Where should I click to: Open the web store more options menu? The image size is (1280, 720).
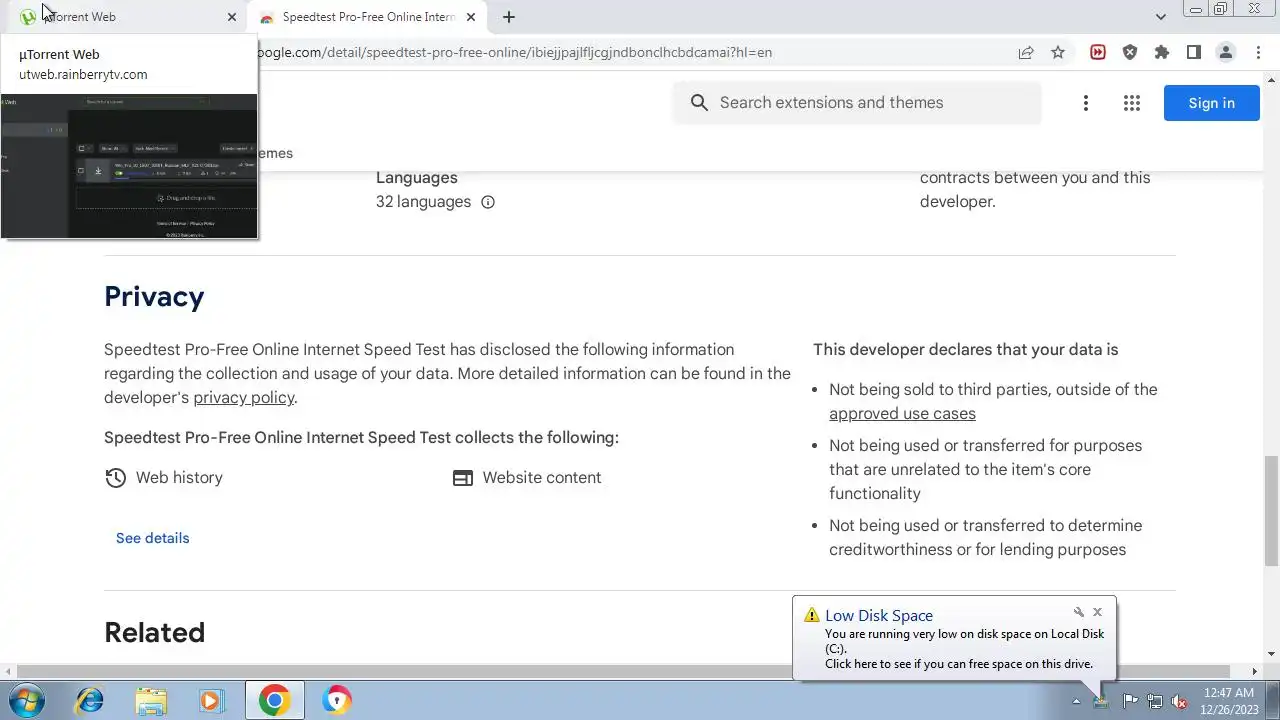click(x=1086, y=103)
